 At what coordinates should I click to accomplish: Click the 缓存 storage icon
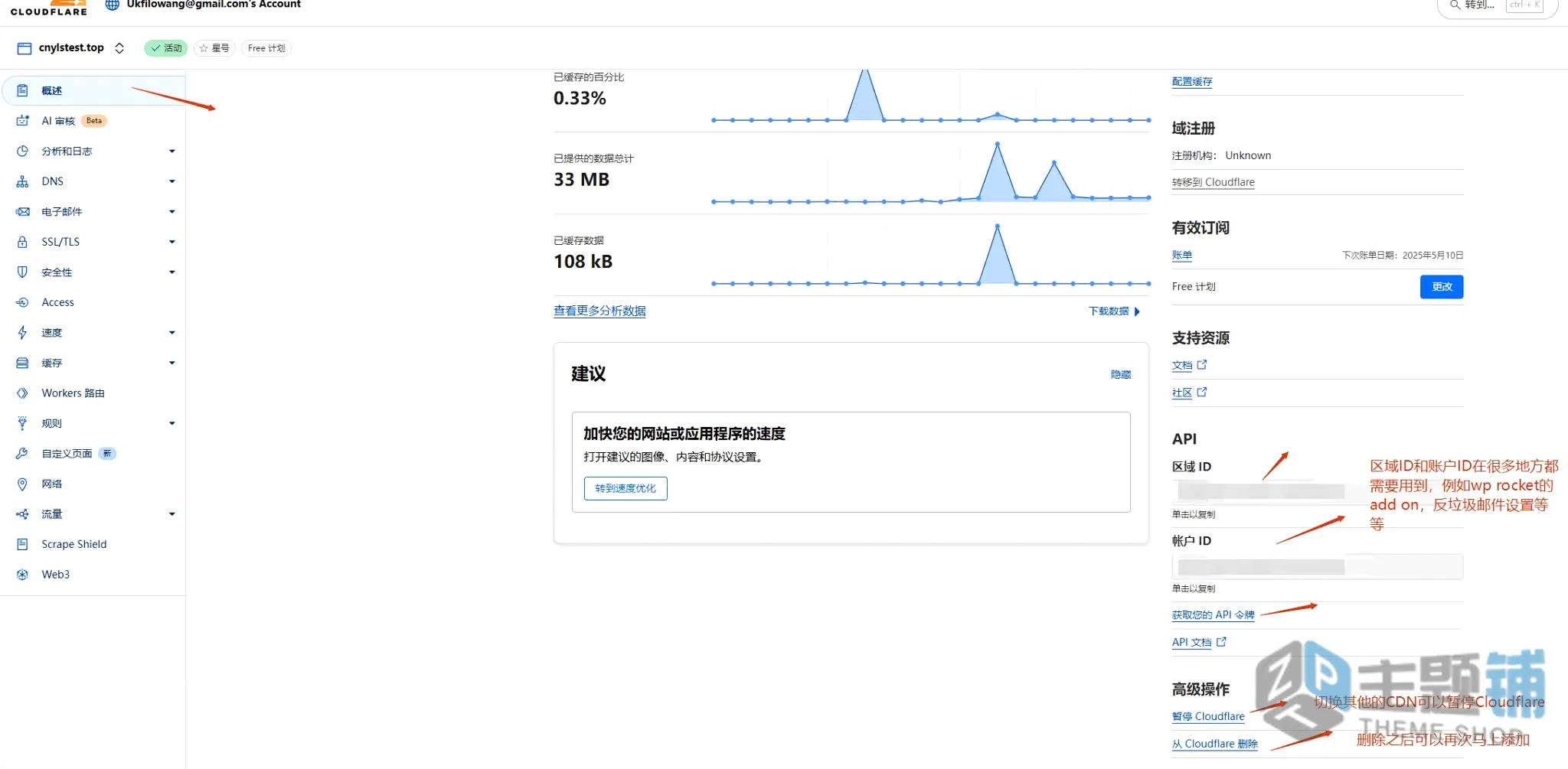pyautogui.click(x=22, y=363)
